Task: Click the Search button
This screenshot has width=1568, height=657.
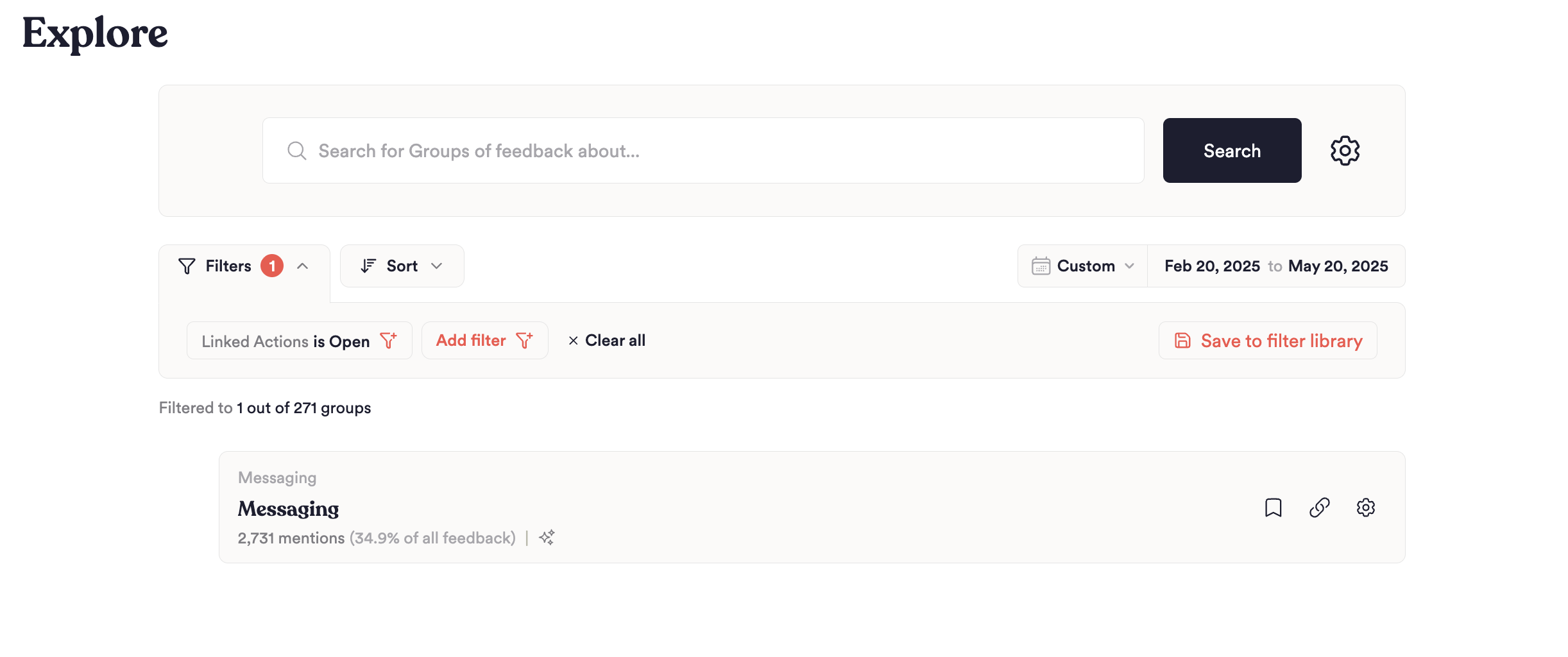Action: pyautogui.click(x=1232, y=150)
